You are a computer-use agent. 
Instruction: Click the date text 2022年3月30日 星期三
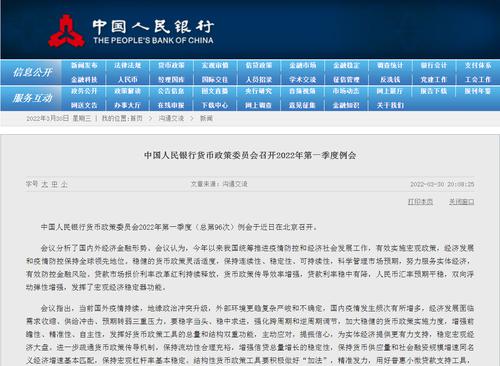pyautogui.click(x=59, y=118)
